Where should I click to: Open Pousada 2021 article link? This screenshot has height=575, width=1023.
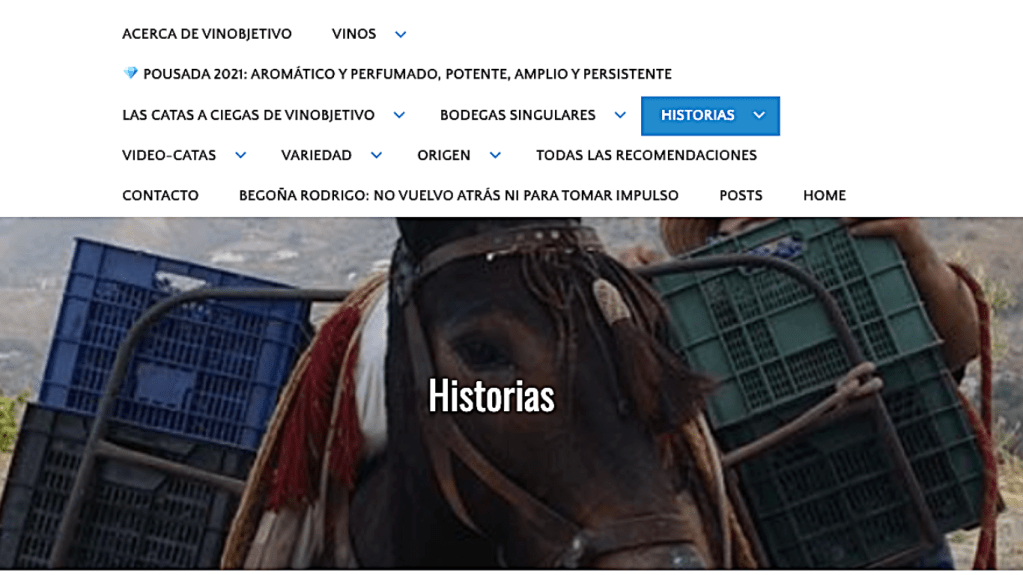click(407, 74)
